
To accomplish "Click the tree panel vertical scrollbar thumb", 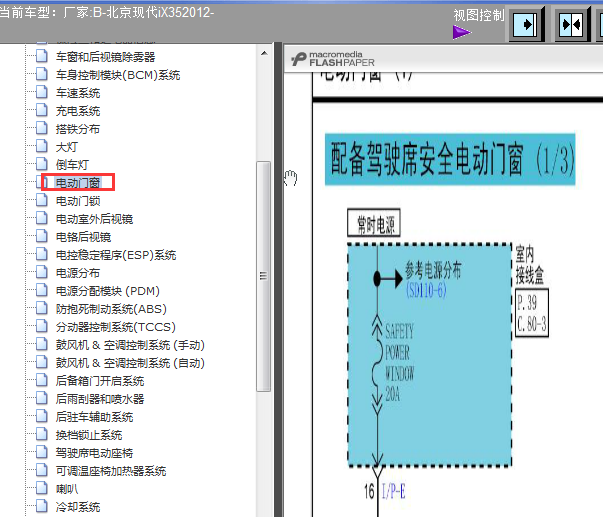I will 263,276.
